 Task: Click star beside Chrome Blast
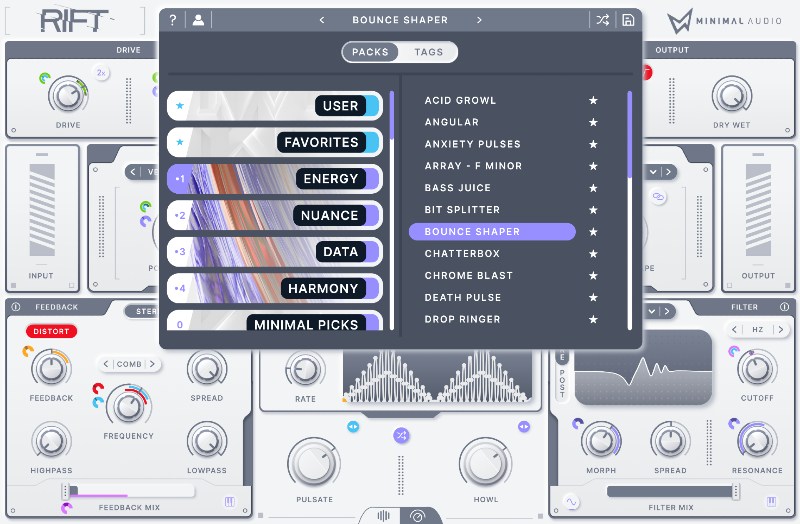pos(593,276)
